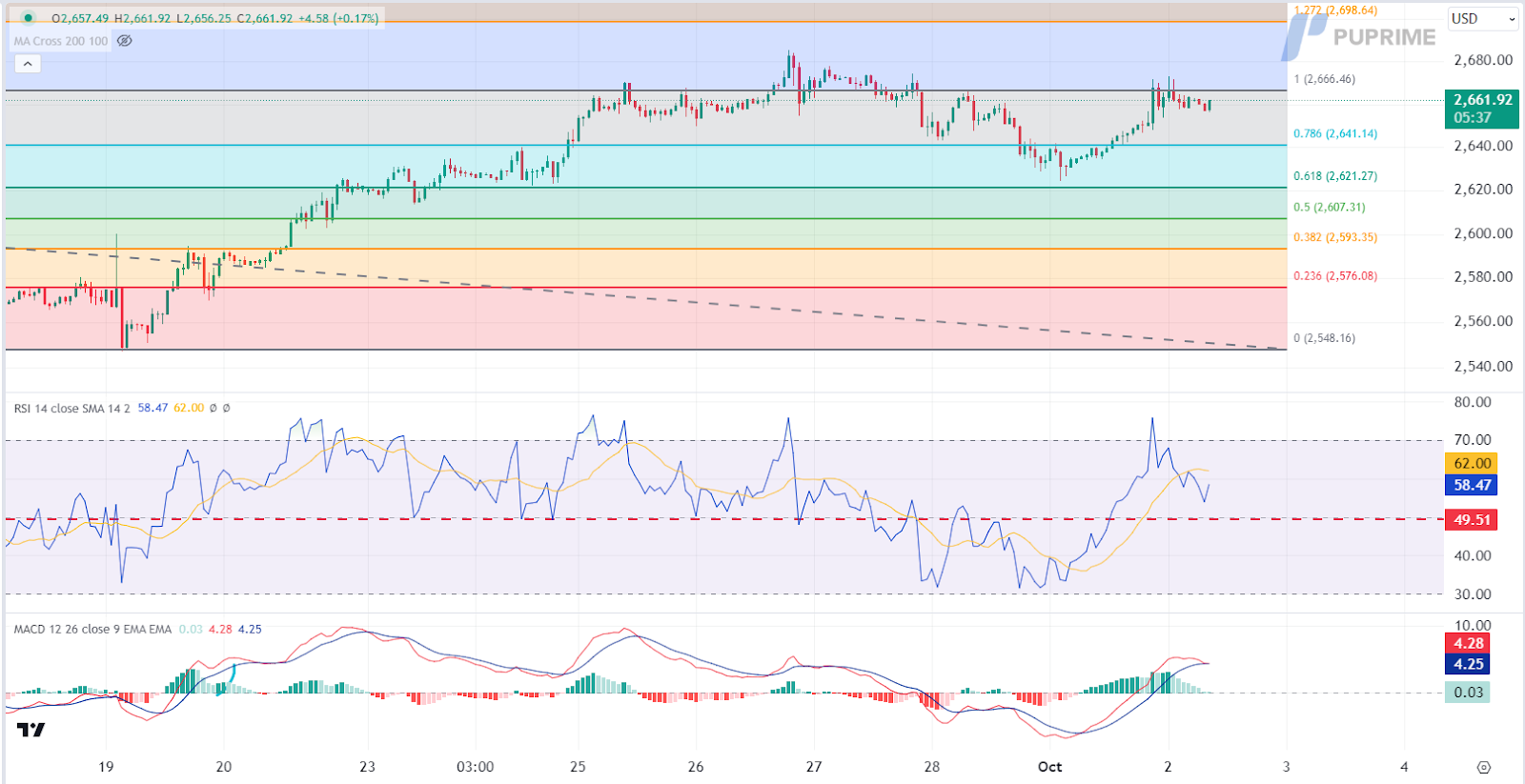Show the hidden MA Cross indicator via eye icon

[124, 41]
